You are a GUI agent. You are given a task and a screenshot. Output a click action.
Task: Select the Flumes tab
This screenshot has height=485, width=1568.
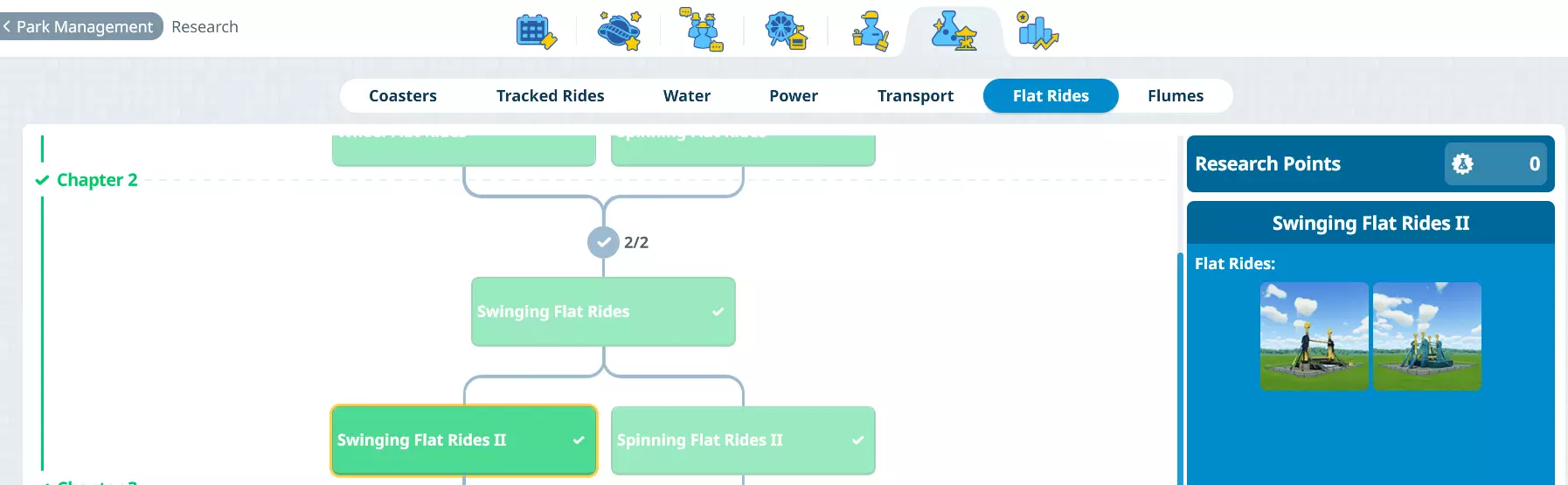coord(1176,96)
